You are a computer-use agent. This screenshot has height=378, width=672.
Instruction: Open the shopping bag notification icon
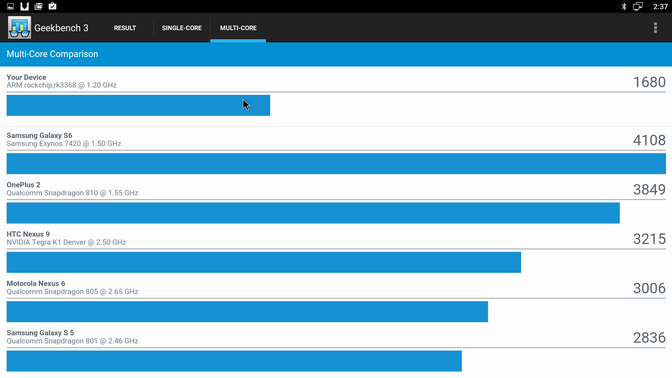tap(52, 6)
